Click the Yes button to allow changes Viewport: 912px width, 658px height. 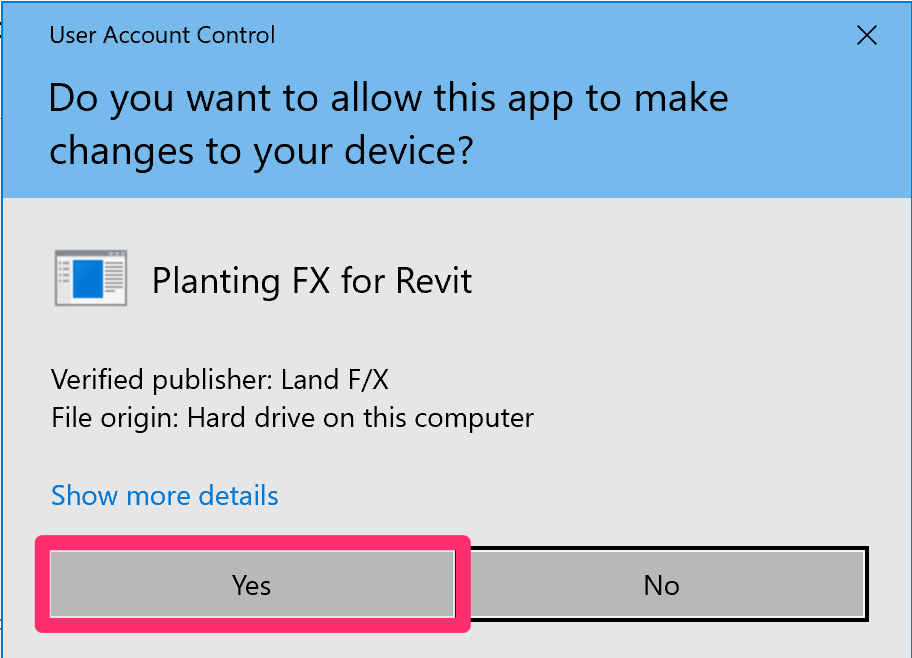coord(251,585)
